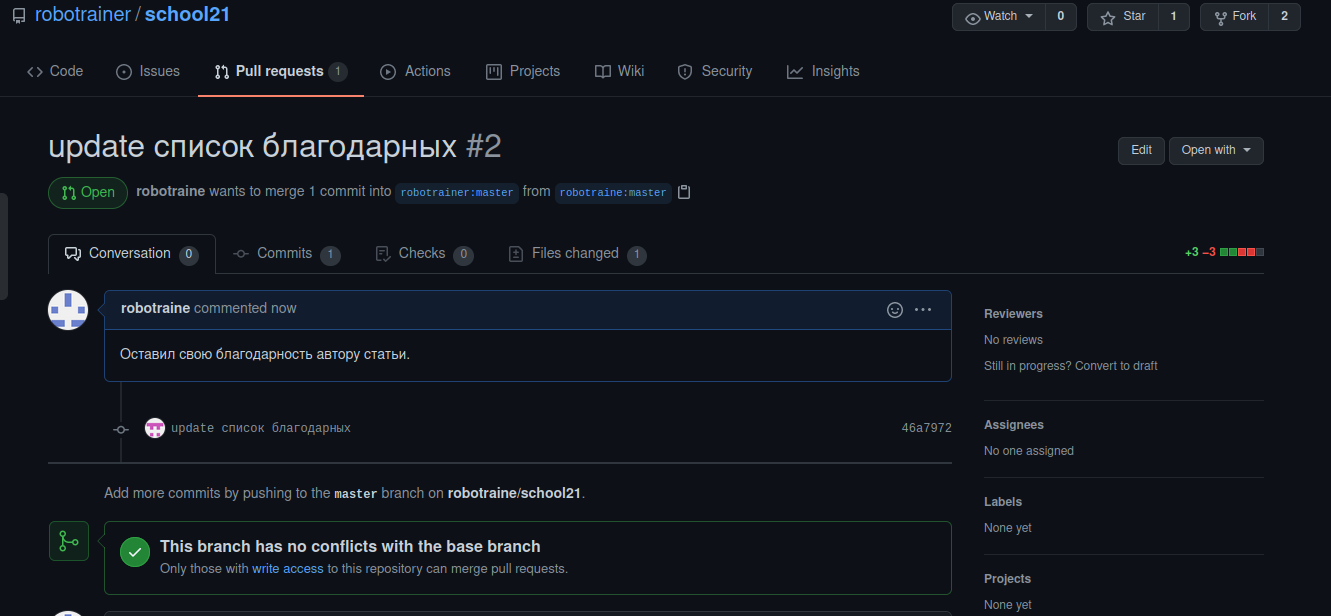Click robotraine author link in merge description
This screenshot has width=1331, height=616.
point(171,191)
